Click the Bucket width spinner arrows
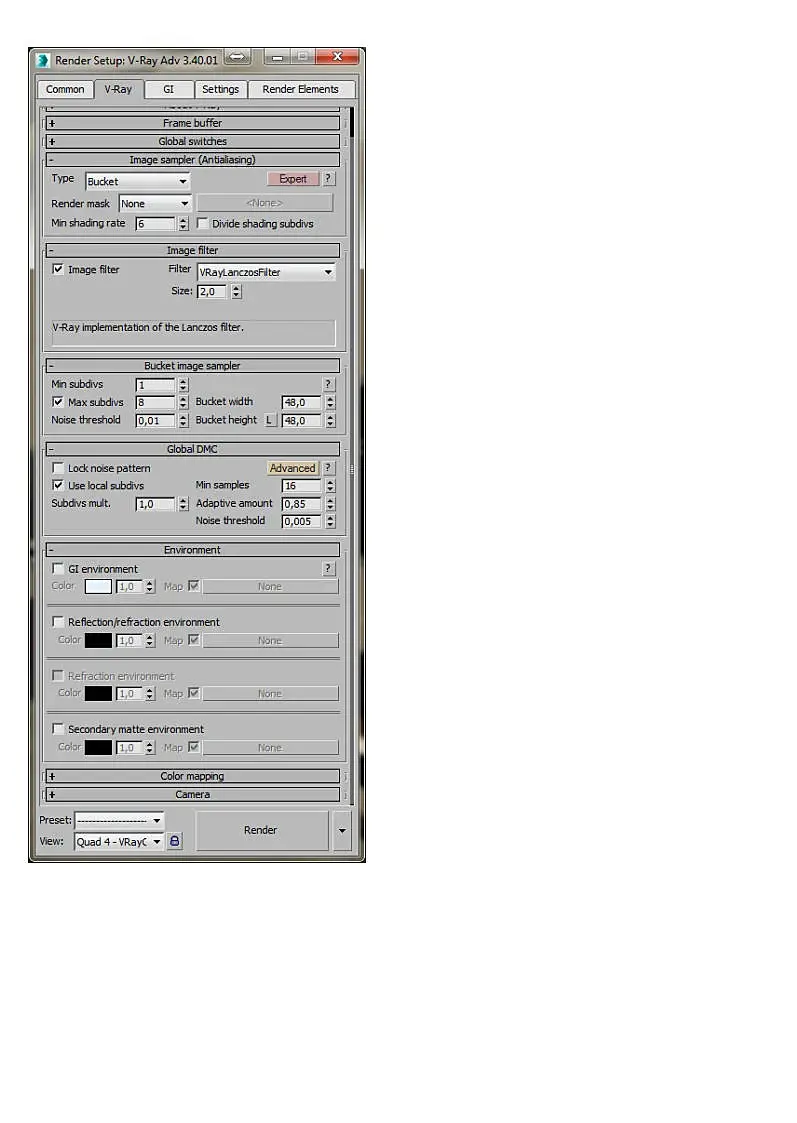The image size is (797, 1123). [330, 403]
